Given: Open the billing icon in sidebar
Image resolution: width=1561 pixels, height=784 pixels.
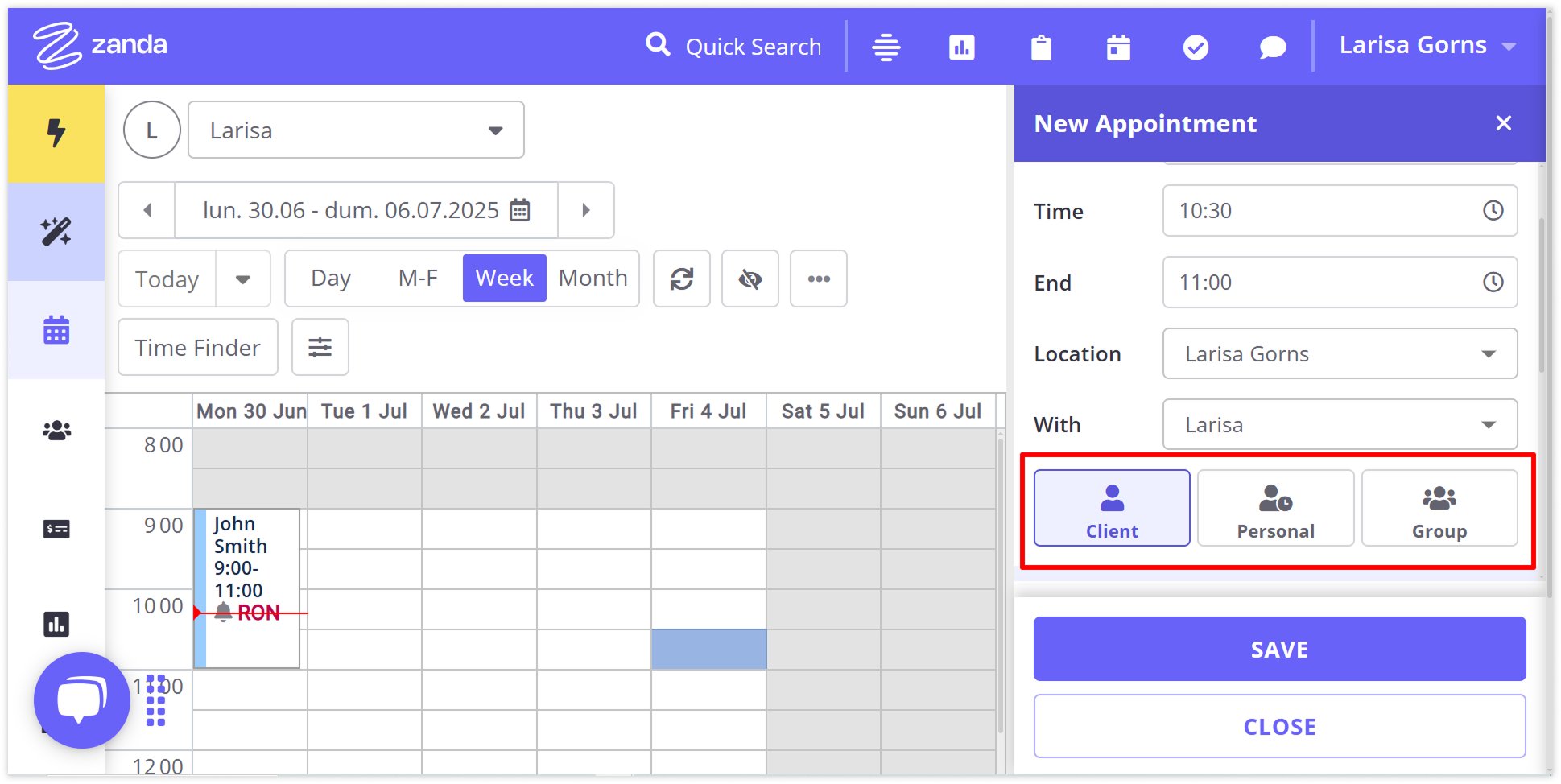Looking at the screenshot, I should (56, 529).
